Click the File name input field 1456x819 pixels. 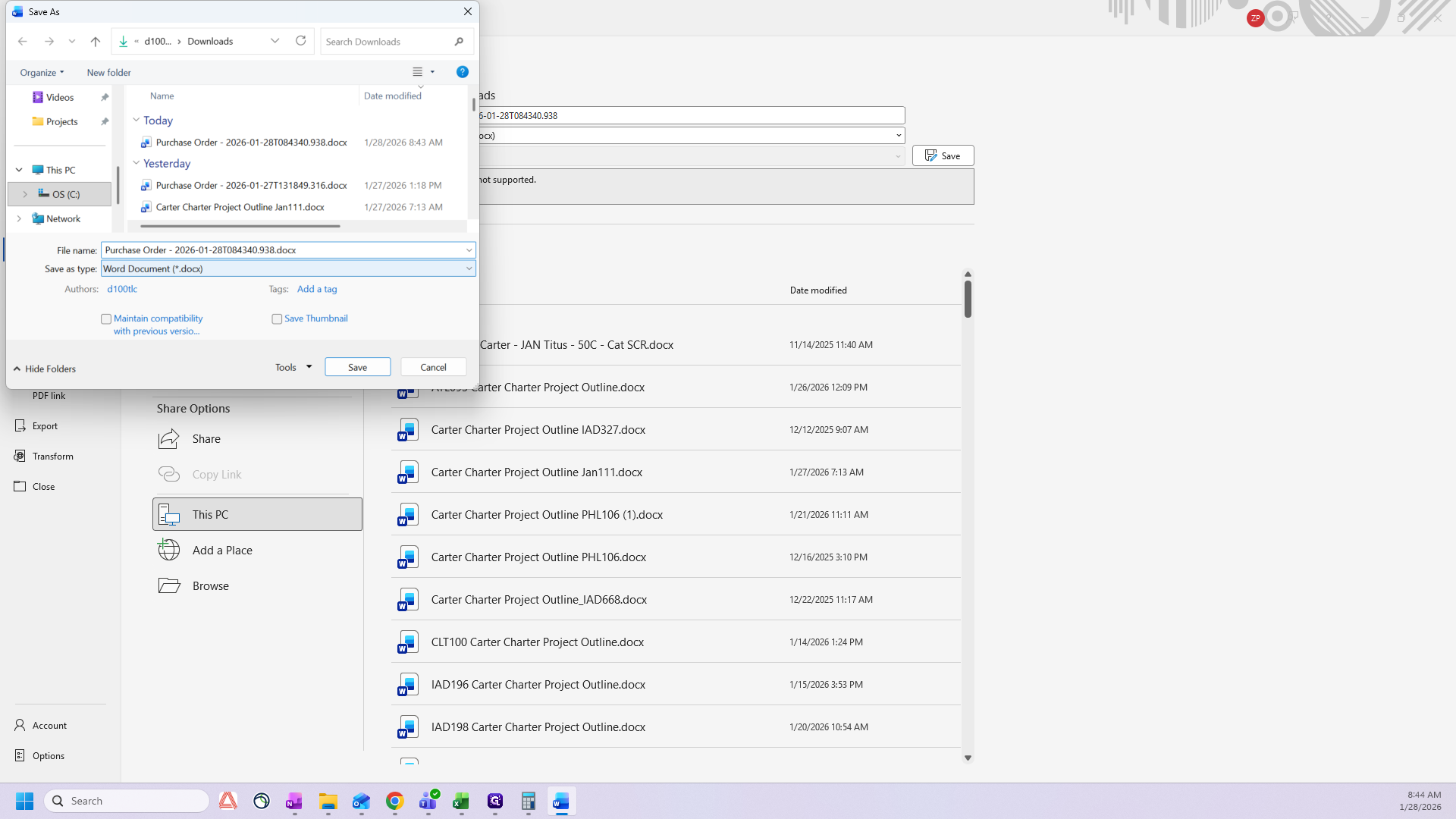point(283,250)
